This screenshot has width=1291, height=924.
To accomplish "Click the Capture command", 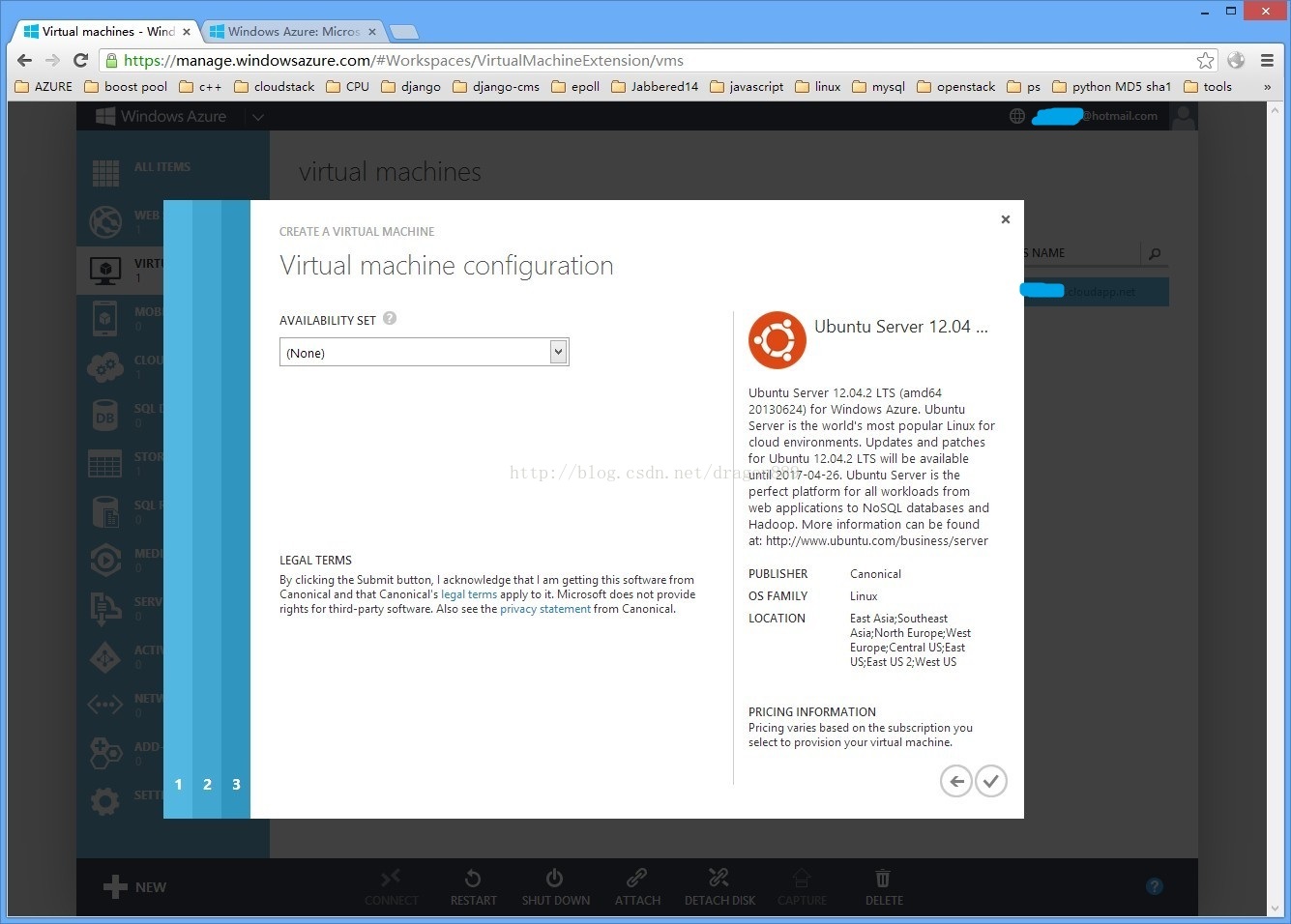I will pyautogui.click(x=802, y=887).
